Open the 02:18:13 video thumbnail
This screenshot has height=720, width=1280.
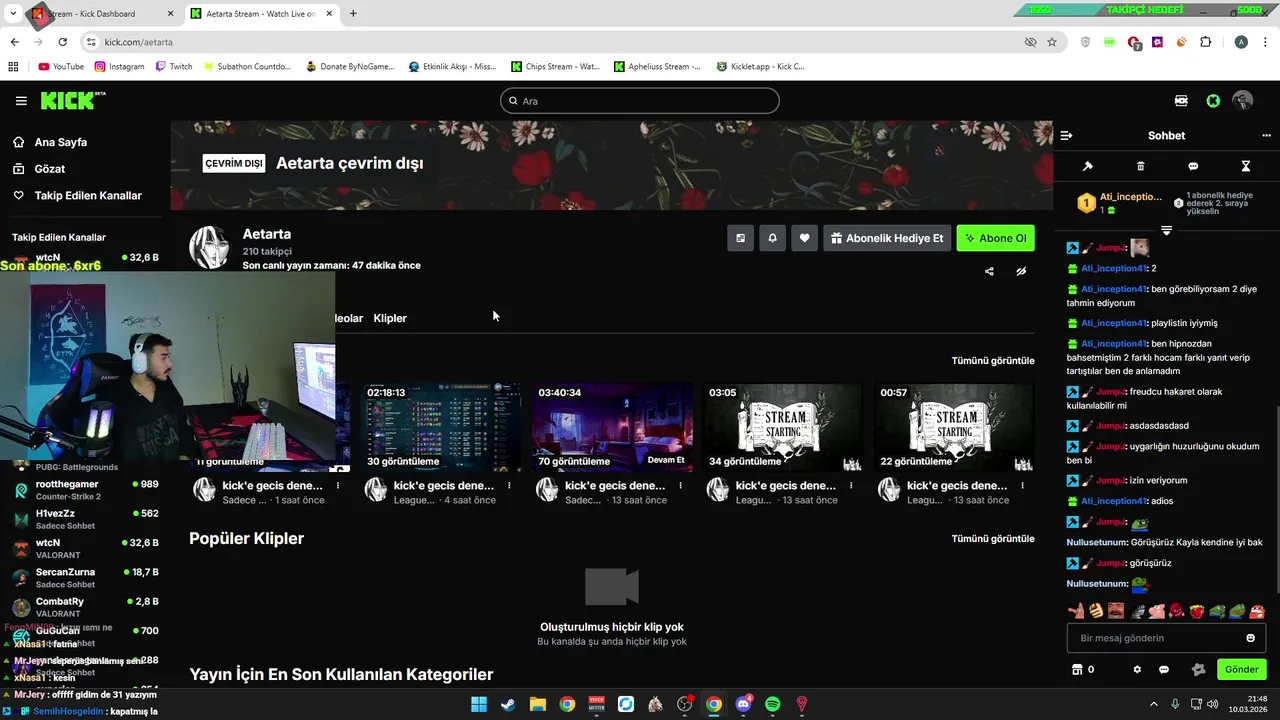442,427
